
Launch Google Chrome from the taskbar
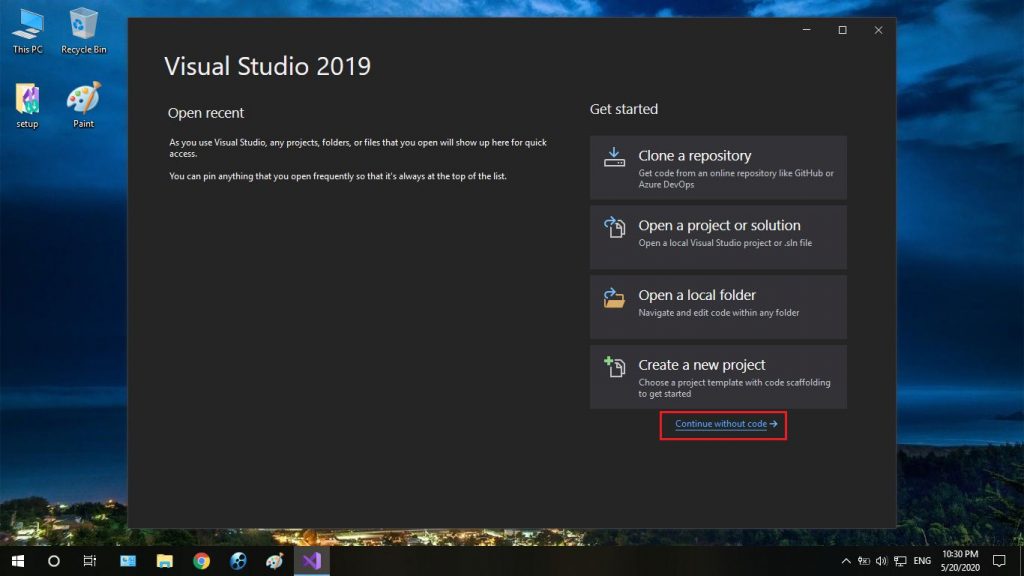click(201, 561)
